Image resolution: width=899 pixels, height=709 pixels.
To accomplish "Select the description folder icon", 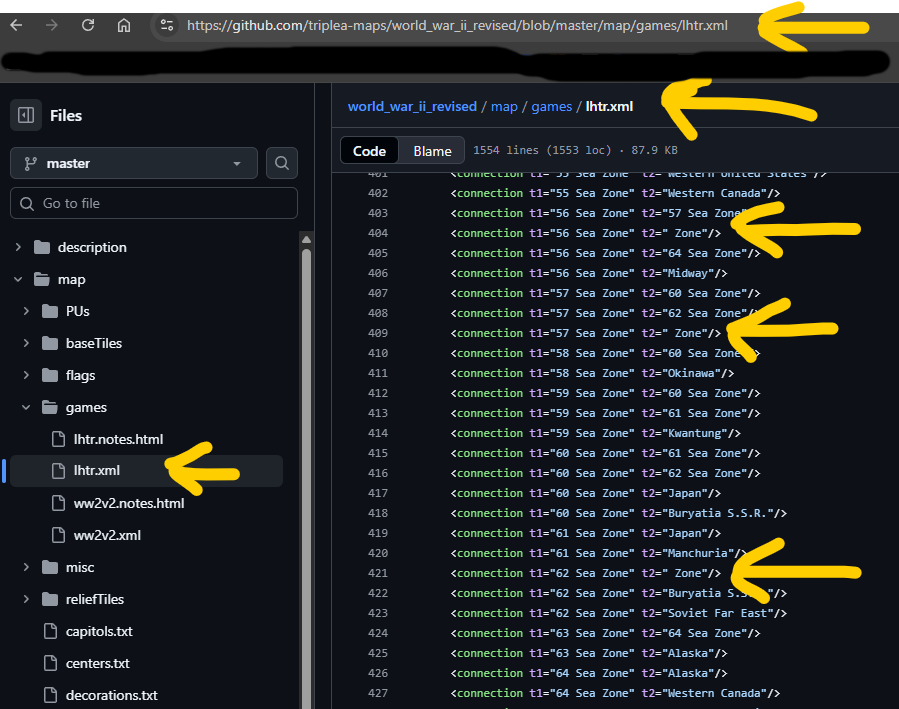I will (x=42, y=247).
